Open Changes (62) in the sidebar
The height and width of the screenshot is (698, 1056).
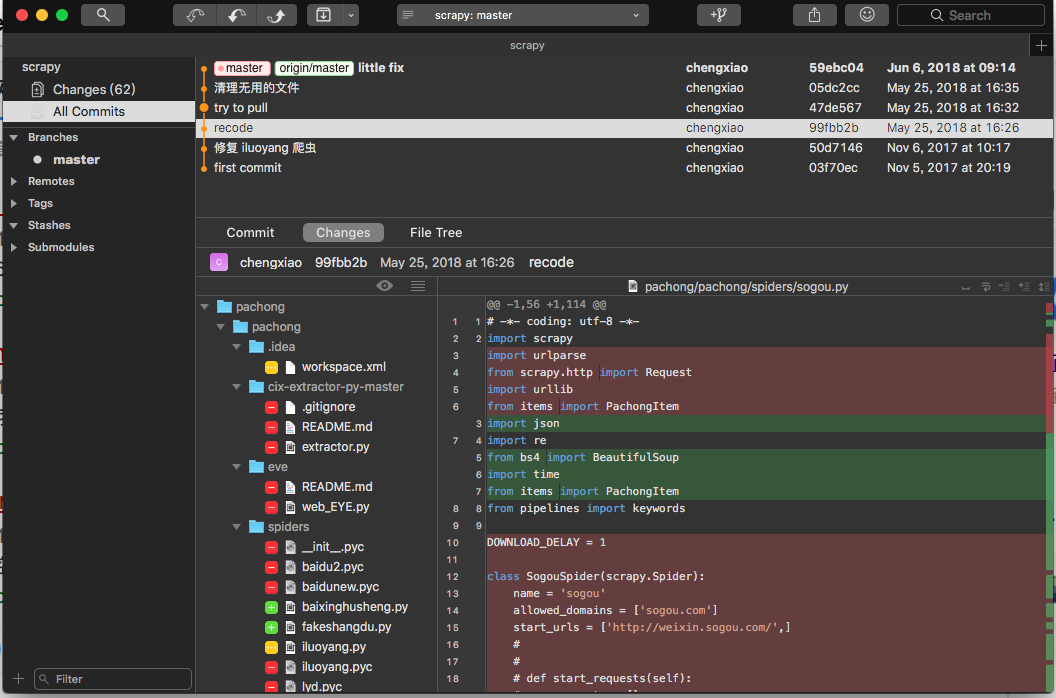[94, 90]
